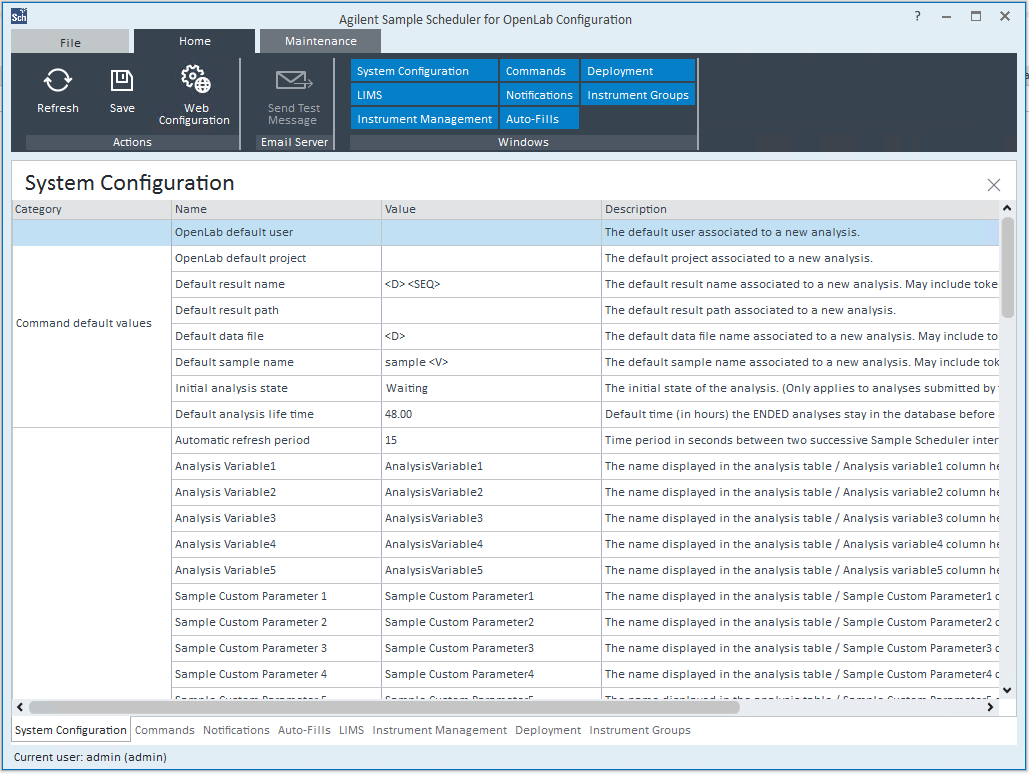Image resolution: width=1029 pixels, height=775 pixels.
Task: Click the Instrument Management window button
Action: 424,119
